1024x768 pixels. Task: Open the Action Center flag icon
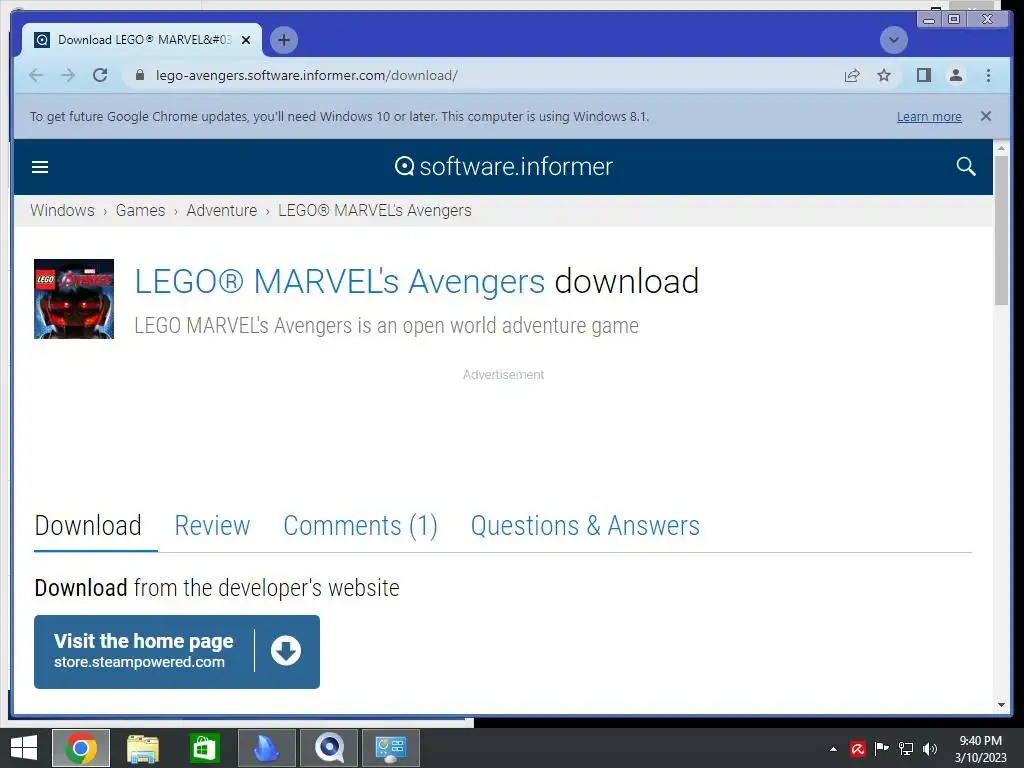882,749
